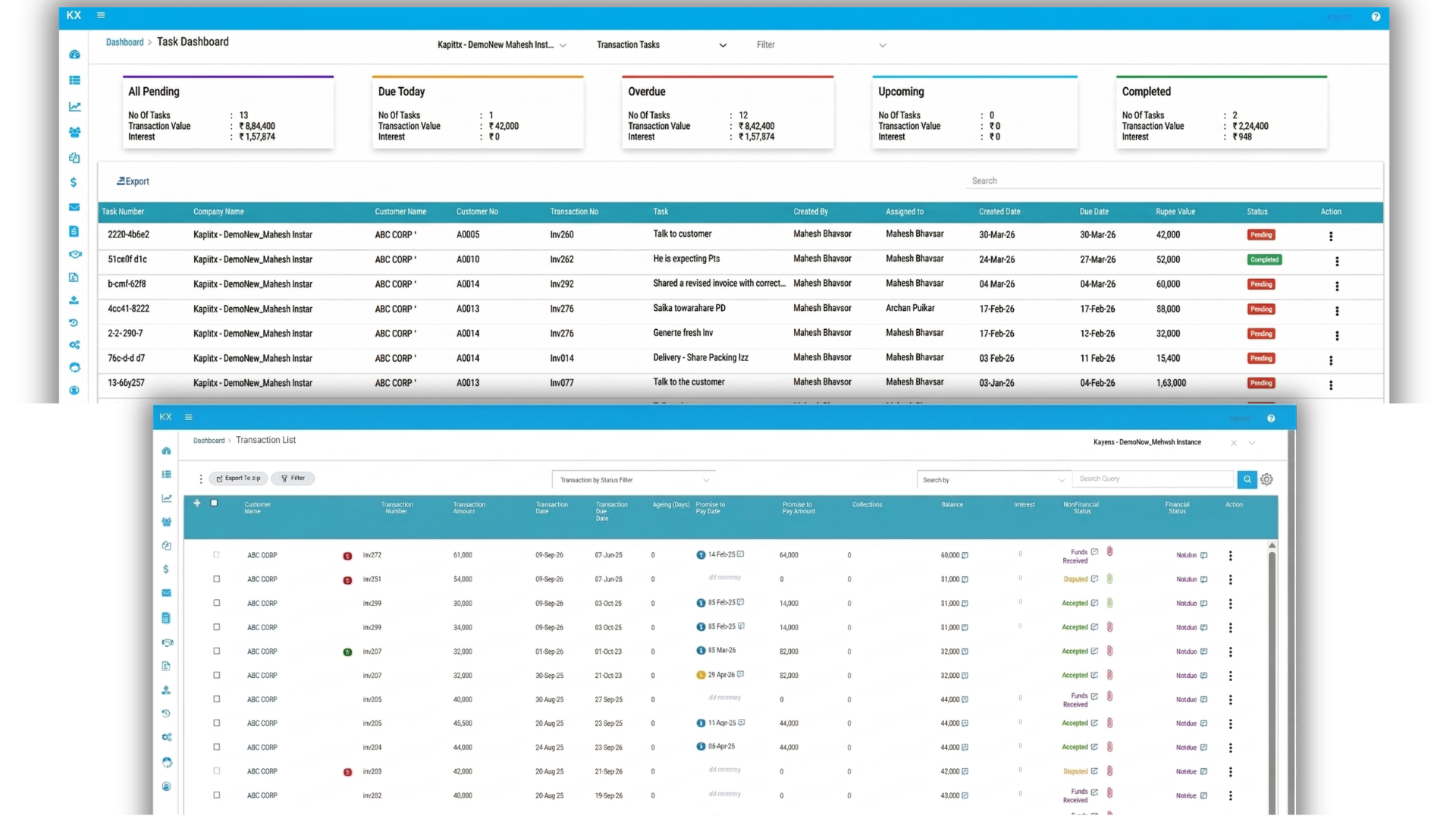Image resolution: width=1456 pixels, height=819 pixels.
Task: Open the hamburger menu in Task Dashboard
Action: pos(101,15)
